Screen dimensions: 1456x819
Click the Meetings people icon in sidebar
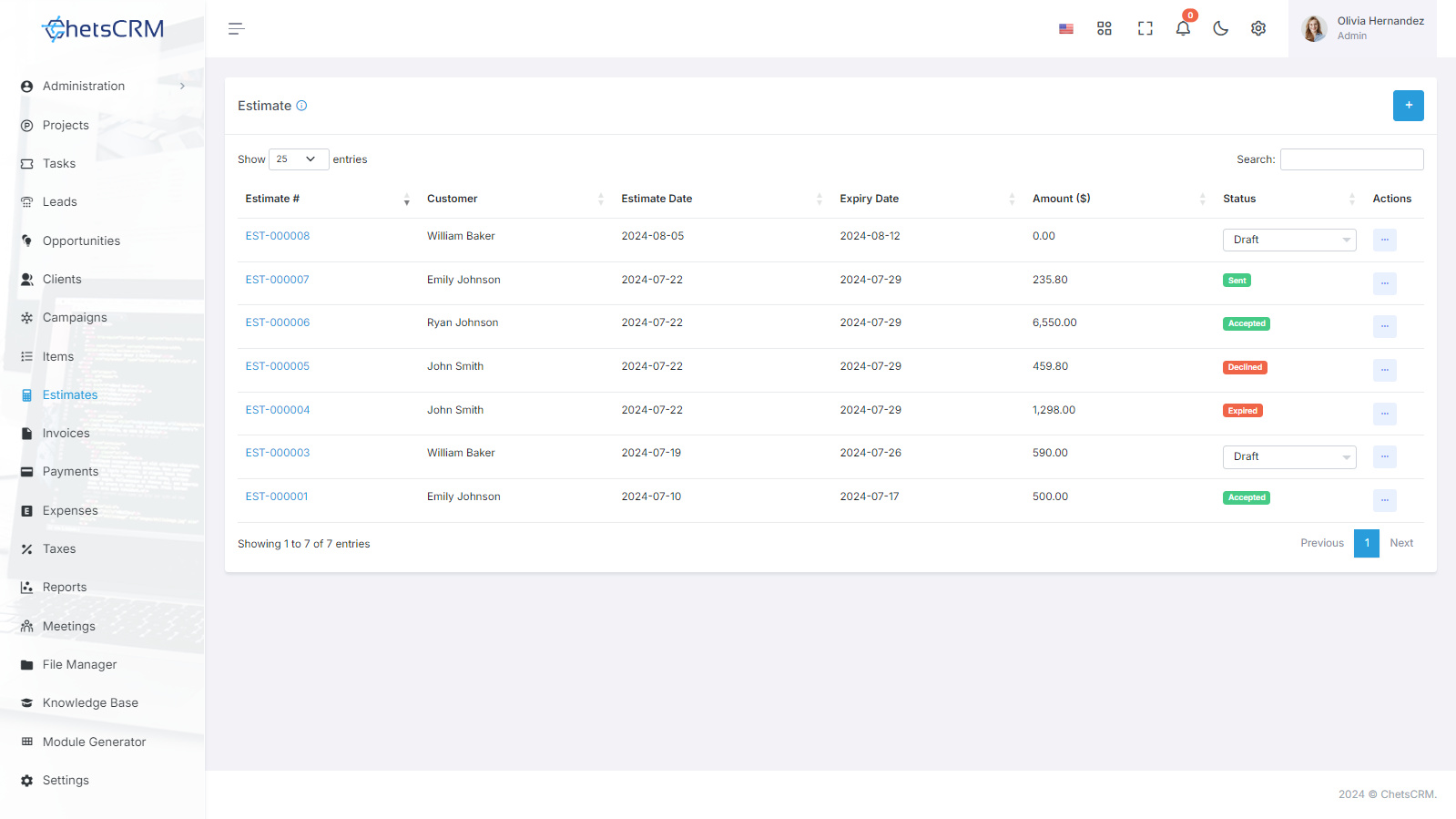click(x=26, y=627)
